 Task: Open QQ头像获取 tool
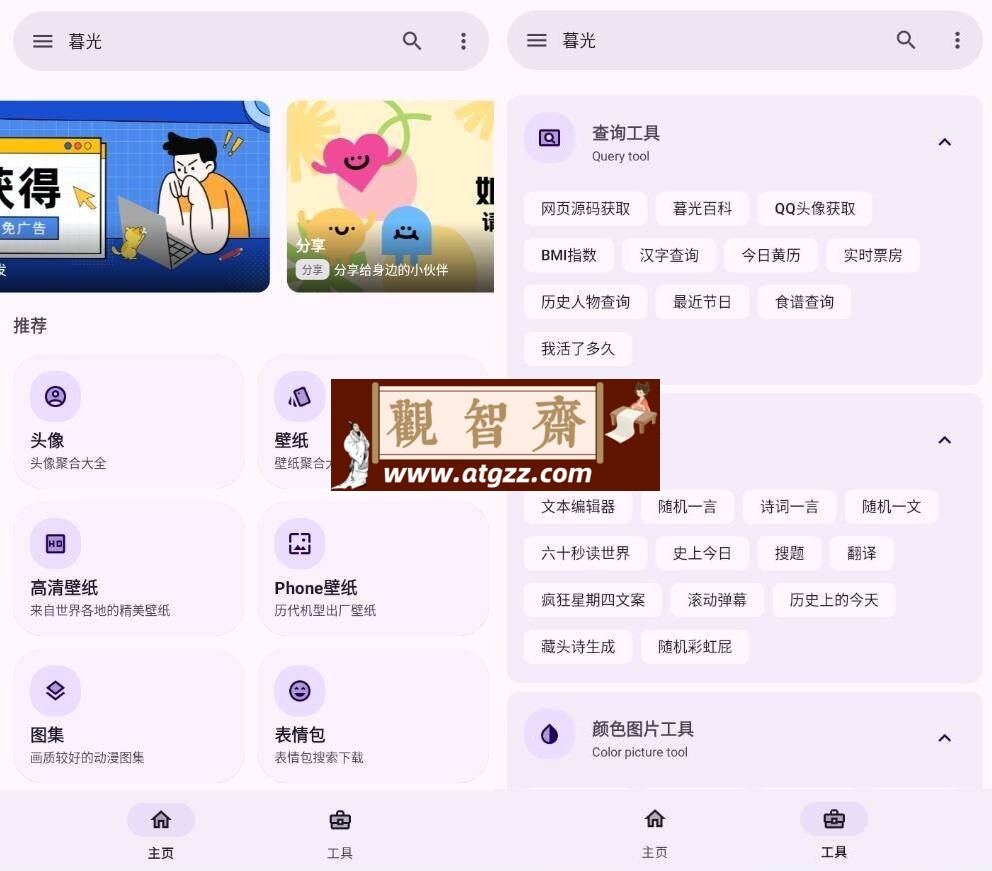pyautogui.click(x=815, y=209)
